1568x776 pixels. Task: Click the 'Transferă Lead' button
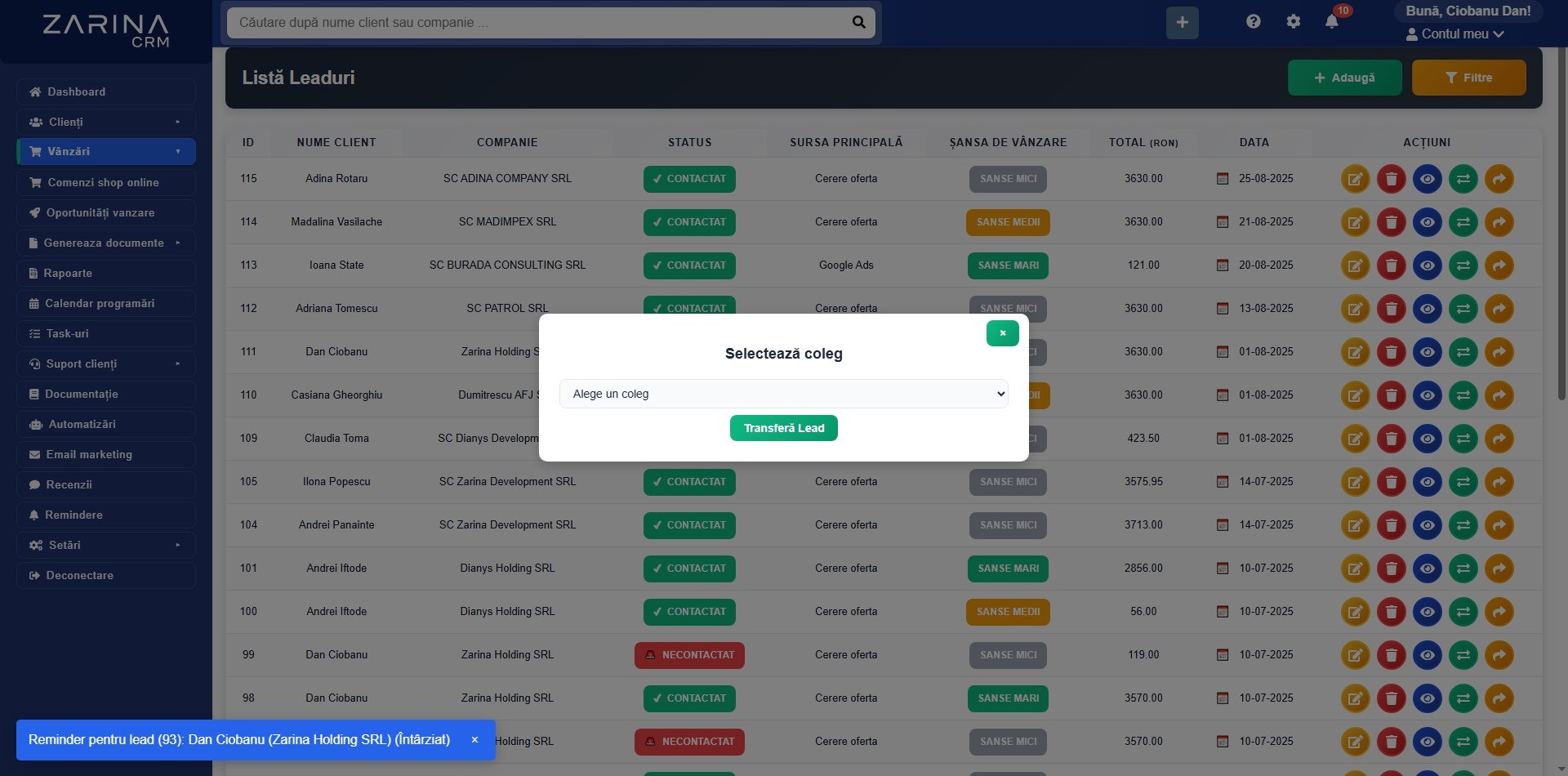tap(782, 427)
